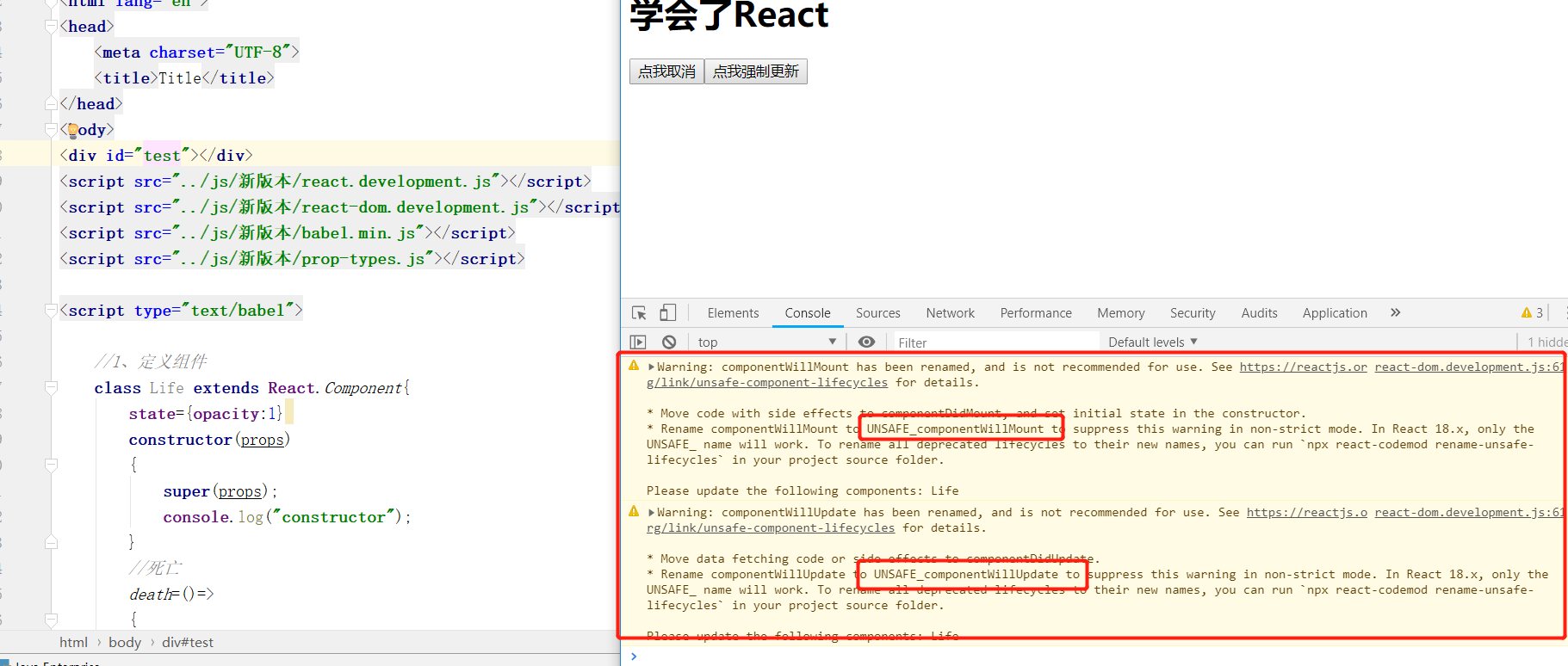Click the super(props) call in the constructor
1568x666 pixels.
coord(220,491)
